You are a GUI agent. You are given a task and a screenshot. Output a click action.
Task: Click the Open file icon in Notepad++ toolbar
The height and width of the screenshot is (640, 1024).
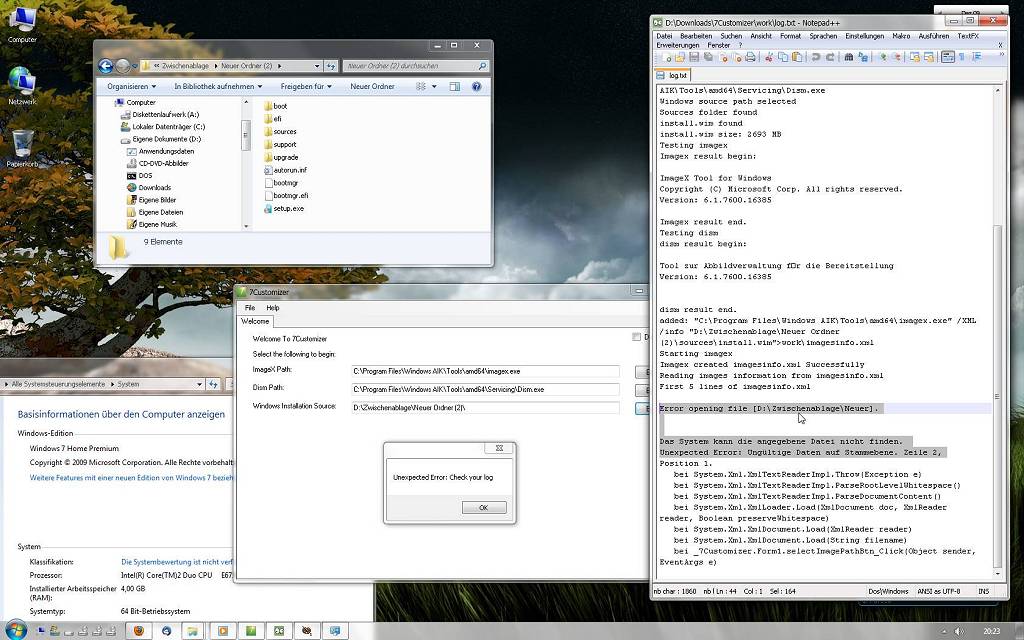point(680,57)
